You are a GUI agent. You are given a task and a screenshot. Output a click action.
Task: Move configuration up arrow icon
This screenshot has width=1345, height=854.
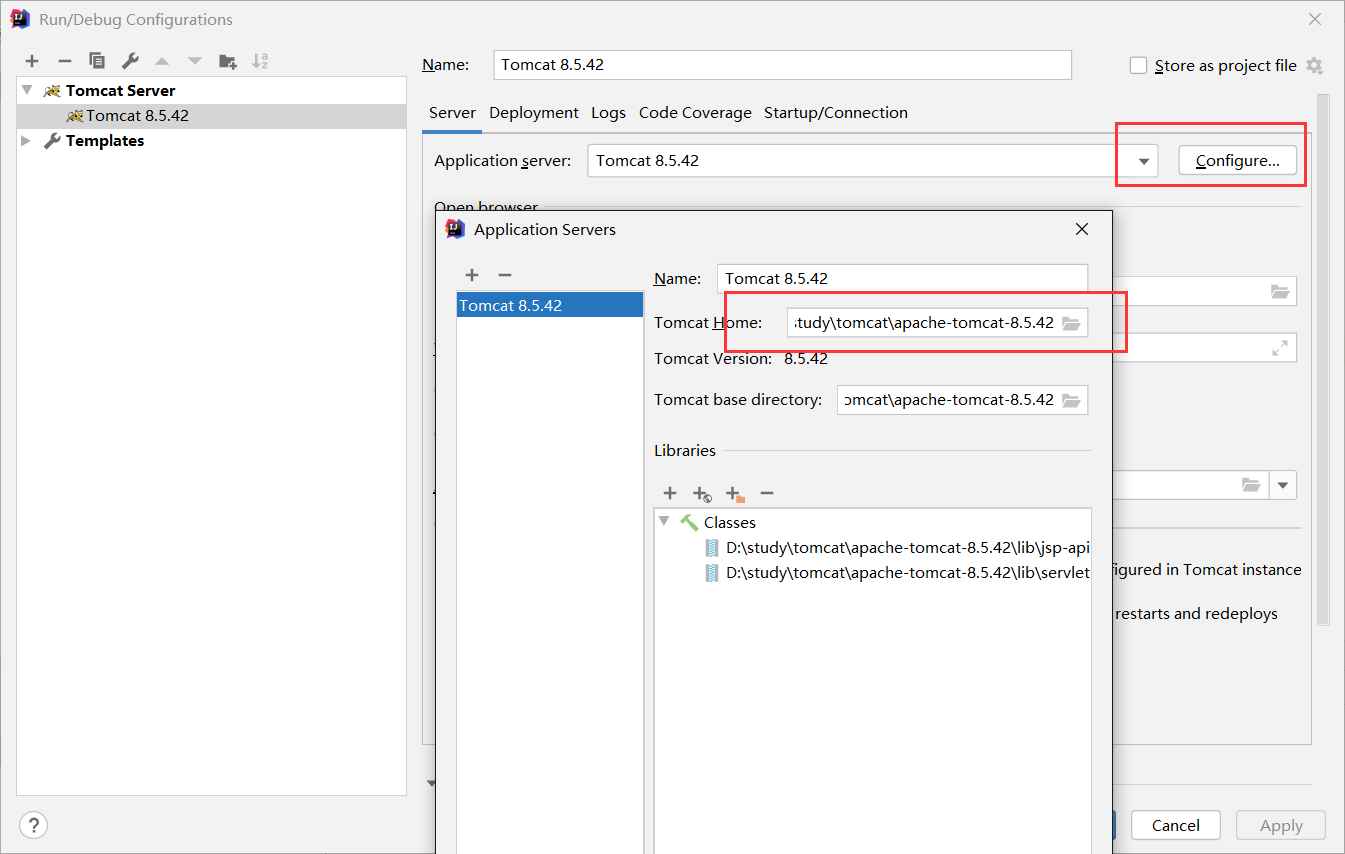point(162,62)
